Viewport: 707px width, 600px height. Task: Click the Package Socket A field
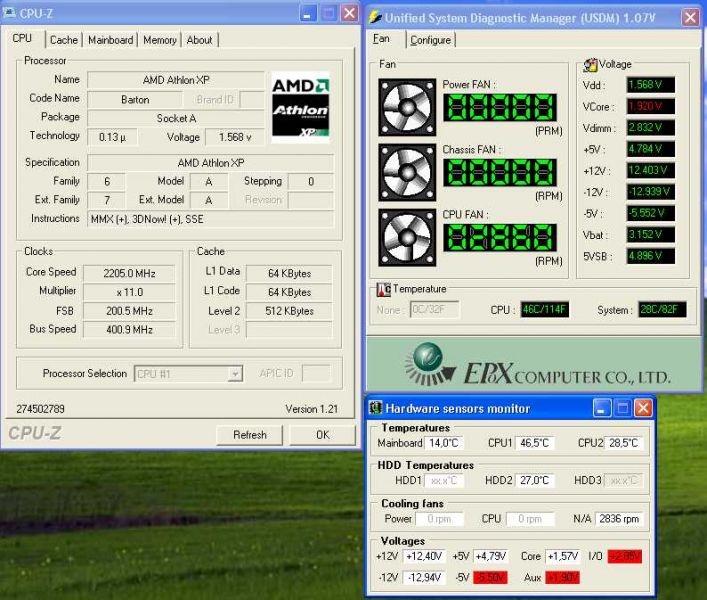[x=176, y=119]
